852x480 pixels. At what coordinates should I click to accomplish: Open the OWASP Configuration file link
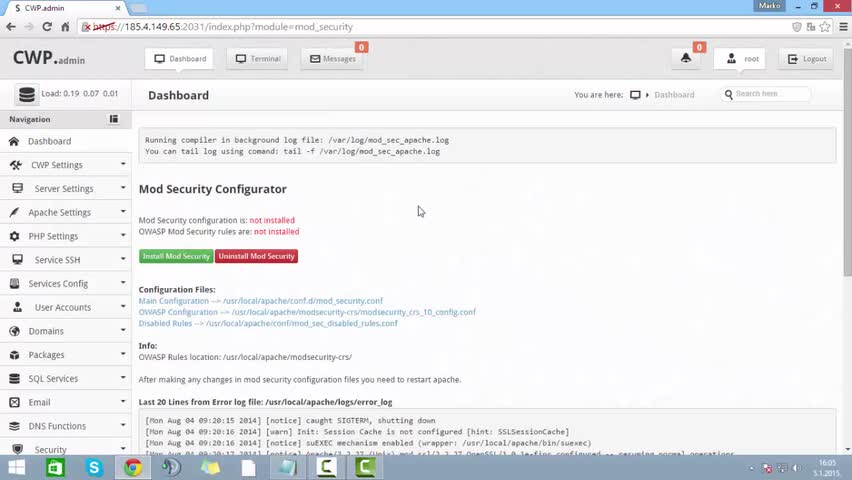click(x=307, y=312)
